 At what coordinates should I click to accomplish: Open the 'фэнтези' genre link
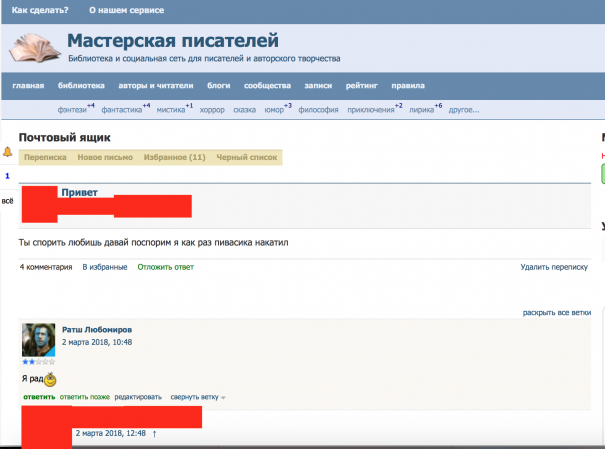coord(70,109)
